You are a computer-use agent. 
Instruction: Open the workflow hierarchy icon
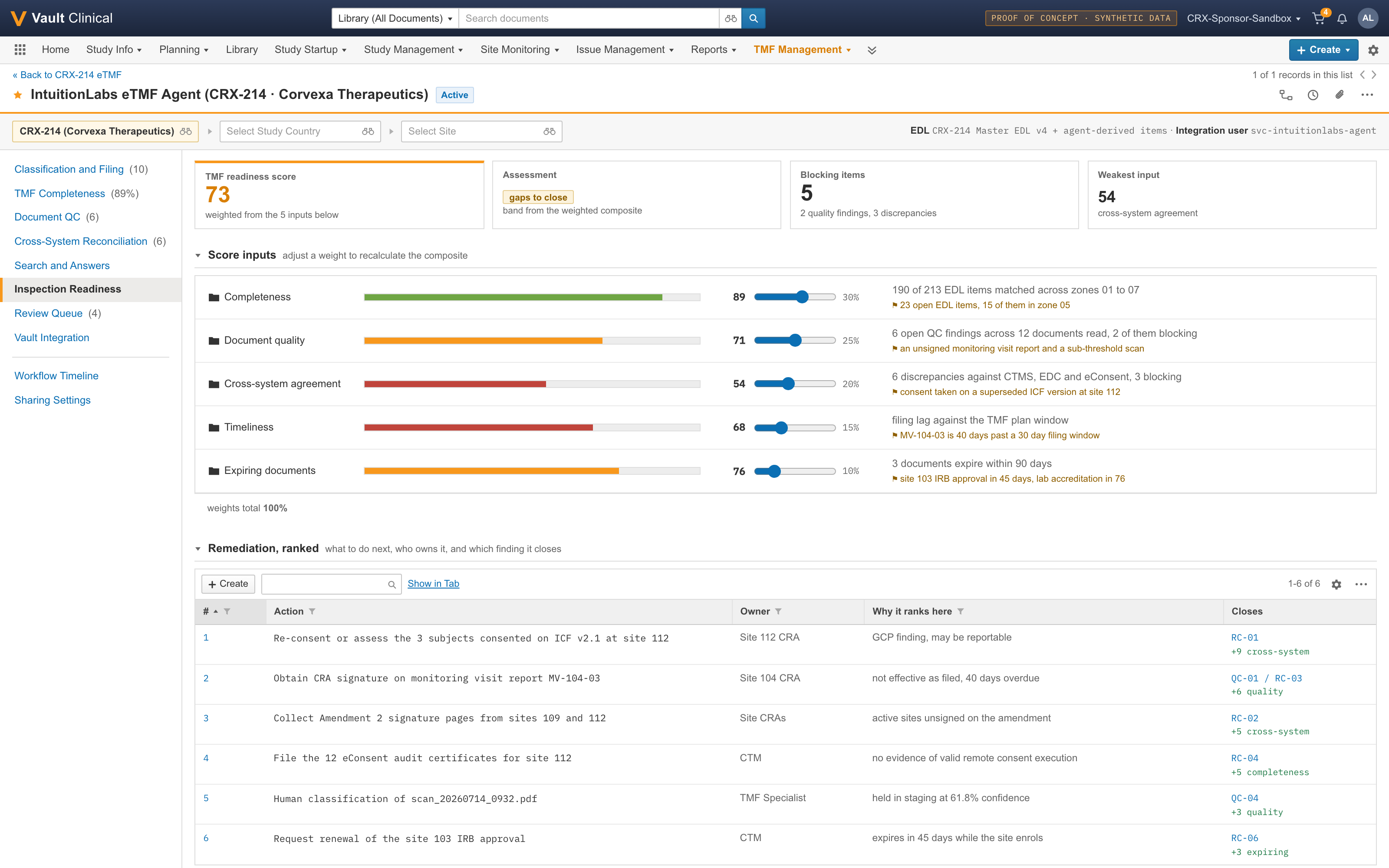1286,95
